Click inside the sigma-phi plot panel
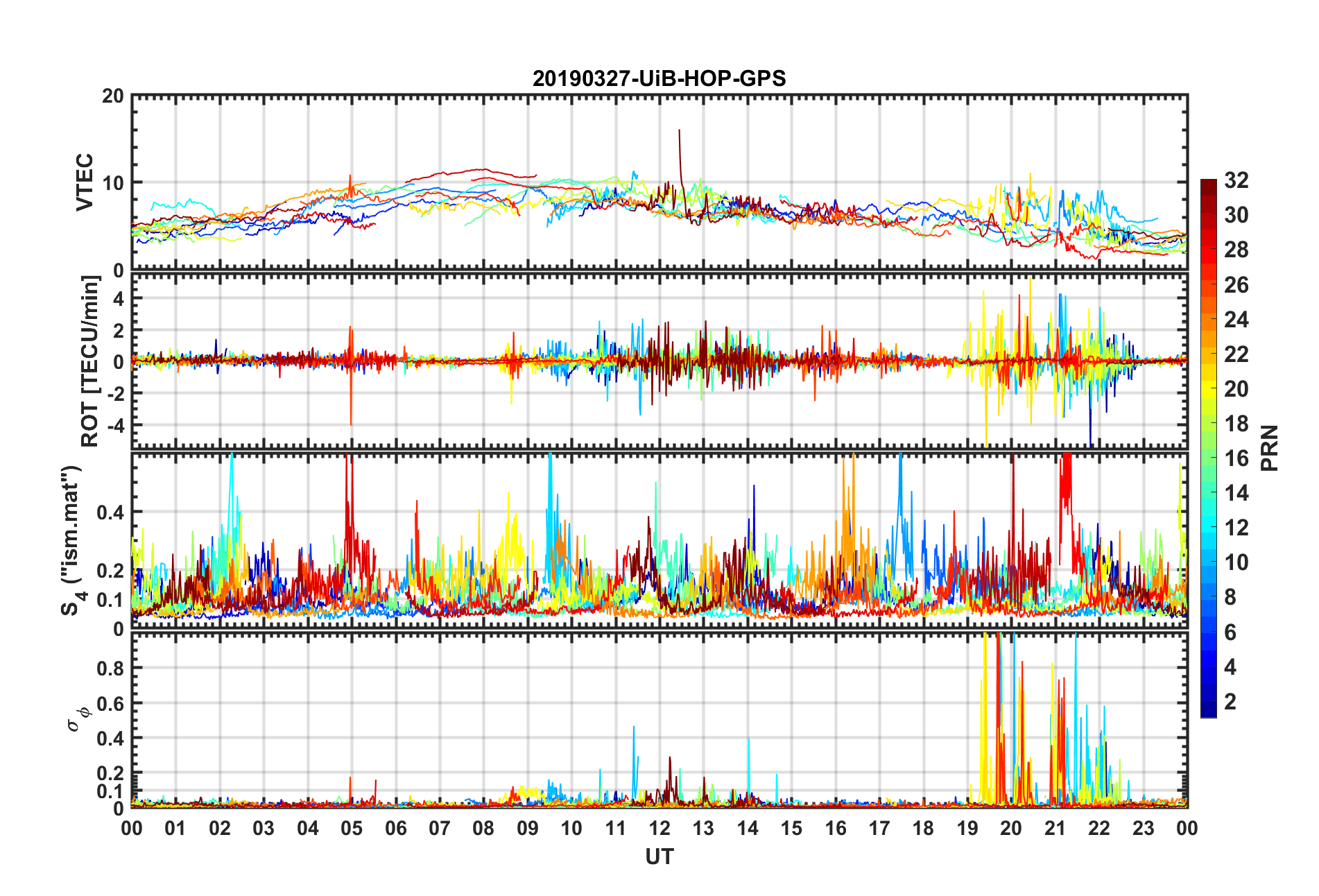The image size is (1319, 896). click(x=659, y=720)
